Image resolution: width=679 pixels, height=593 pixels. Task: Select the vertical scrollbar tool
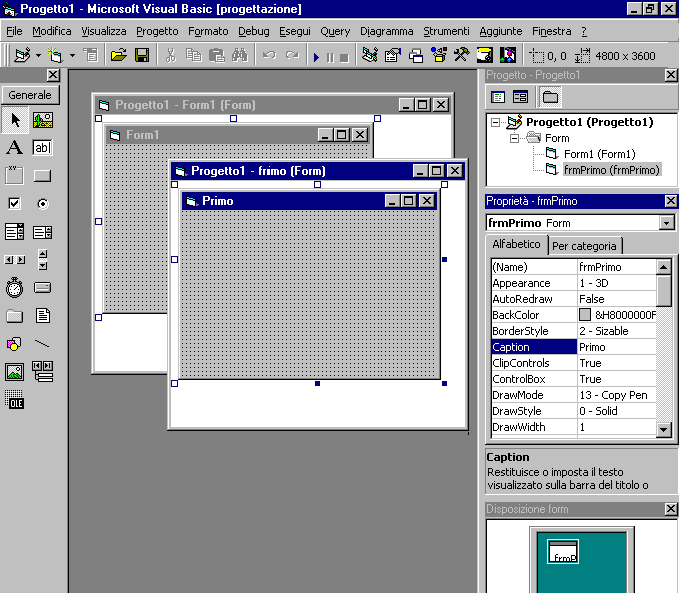pos(42,259)
